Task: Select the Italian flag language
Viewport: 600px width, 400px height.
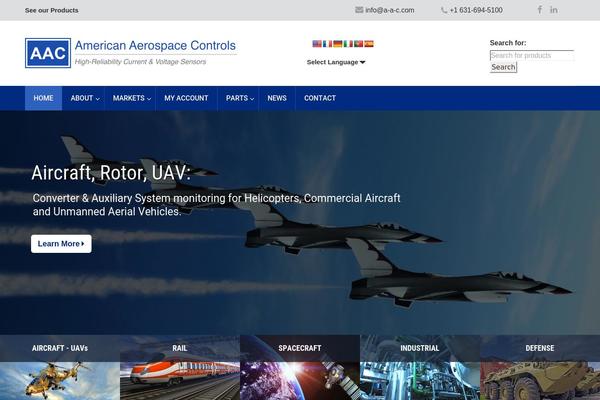Action: [348, 44]
